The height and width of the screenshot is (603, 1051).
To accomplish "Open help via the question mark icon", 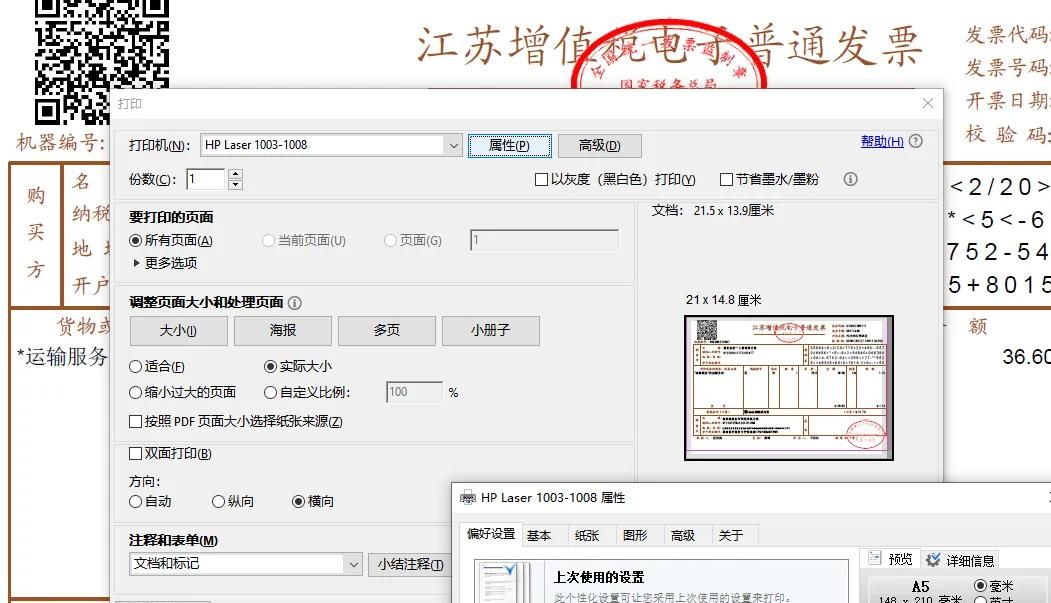I will pyautogui.click(x=916, y=141).
